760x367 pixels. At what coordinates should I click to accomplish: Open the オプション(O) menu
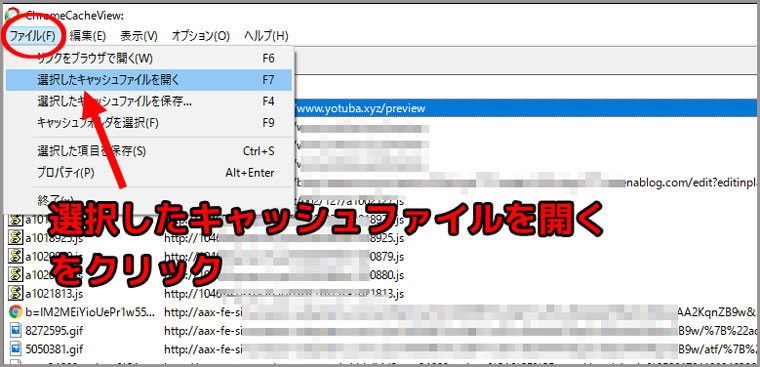click(201, 36)
